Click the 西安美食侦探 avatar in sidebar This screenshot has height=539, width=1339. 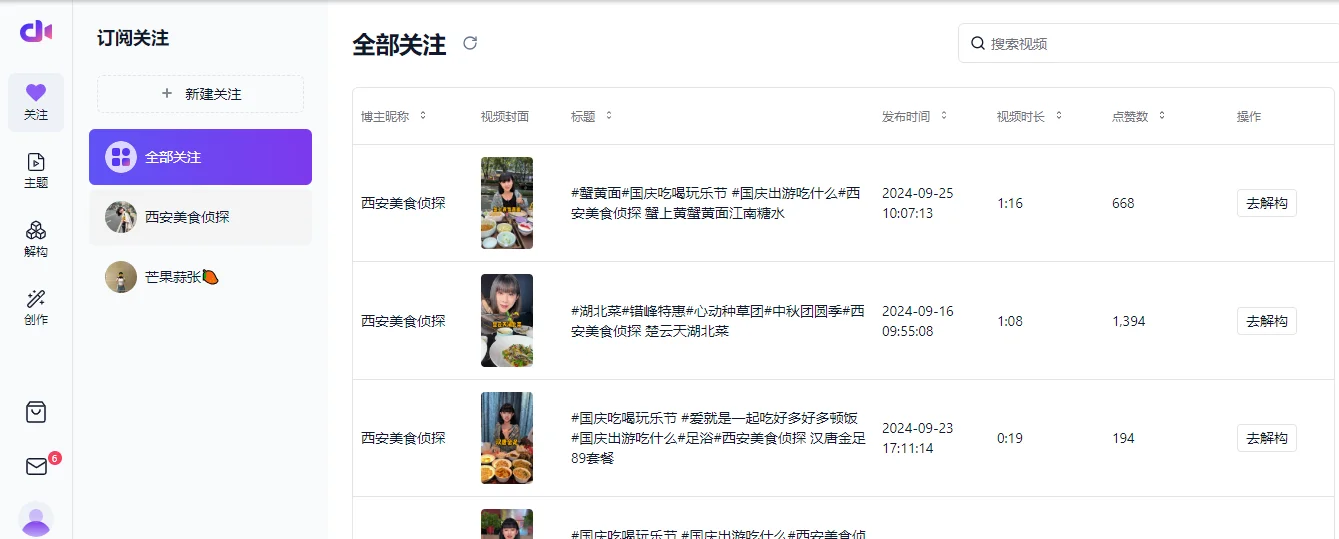pyautogui.click(x=121, y=217)
